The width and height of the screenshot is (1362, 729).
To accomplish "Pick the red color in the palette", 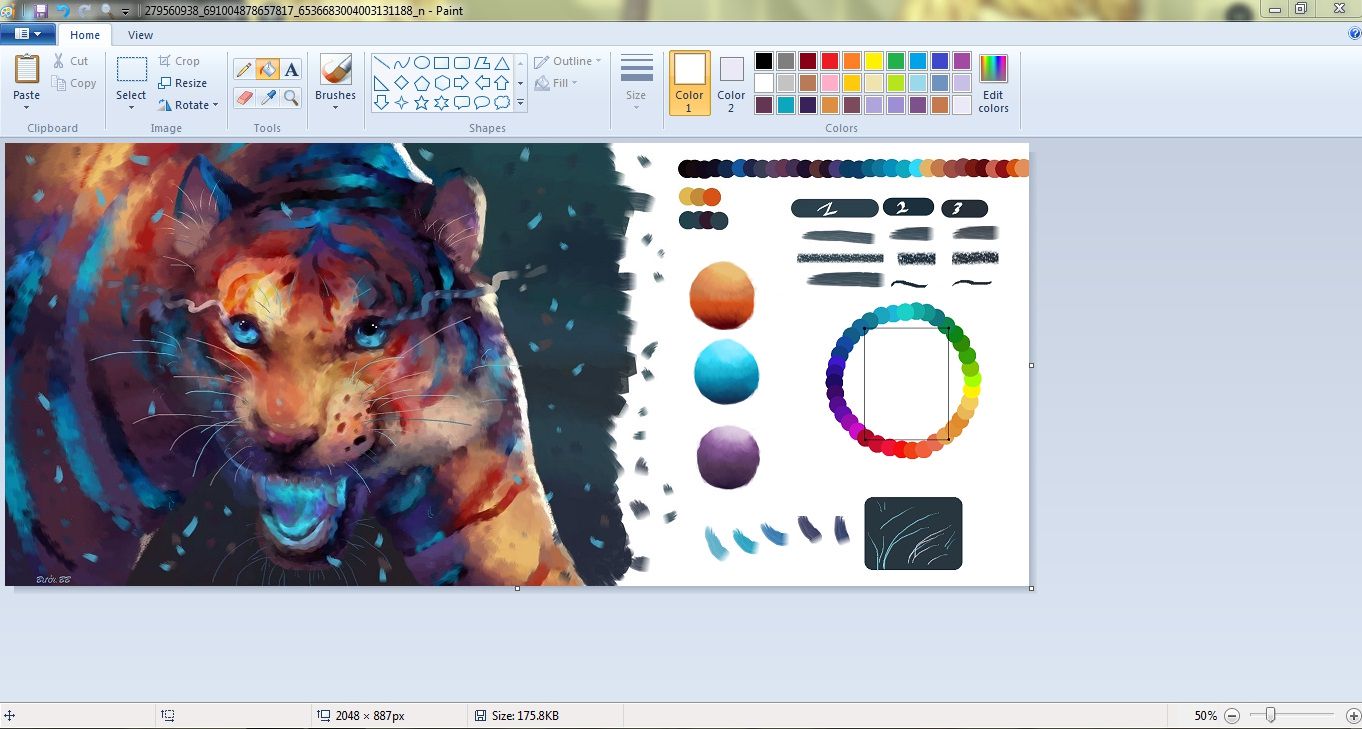I will click(x=829, y=61).
